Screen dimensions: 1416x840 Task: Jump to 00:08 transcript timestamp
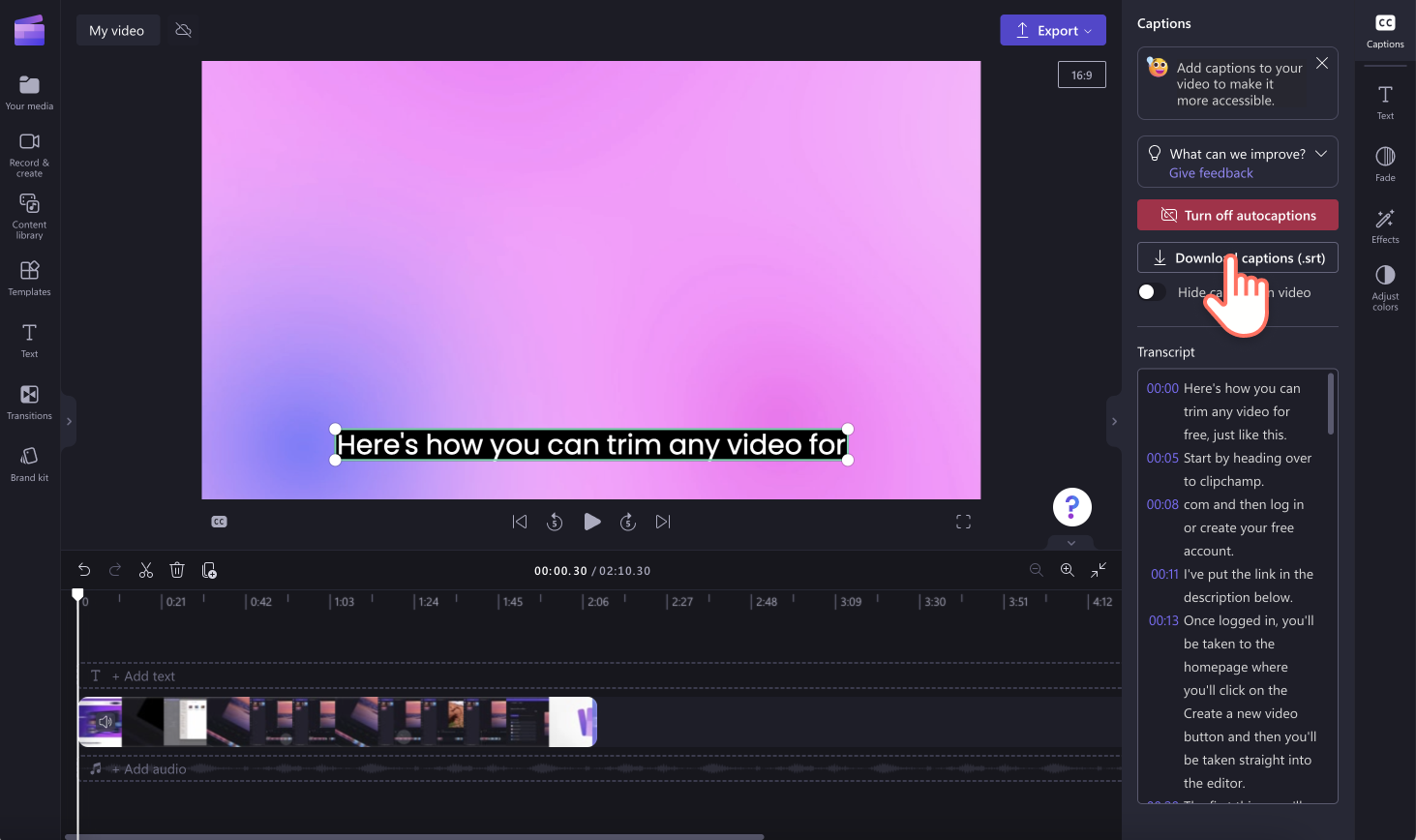(x=1162, y=504)
